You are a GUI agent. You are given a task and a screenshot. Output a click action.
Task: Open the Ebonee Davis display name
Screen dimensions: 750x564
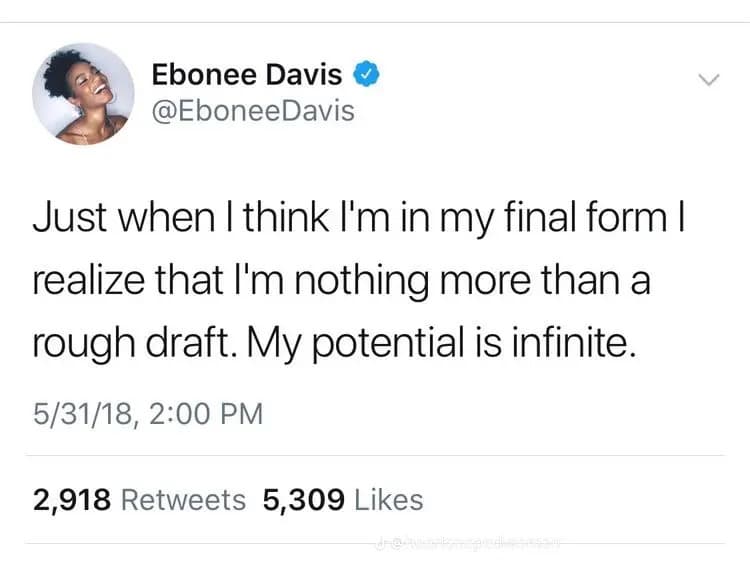[246, 74]
